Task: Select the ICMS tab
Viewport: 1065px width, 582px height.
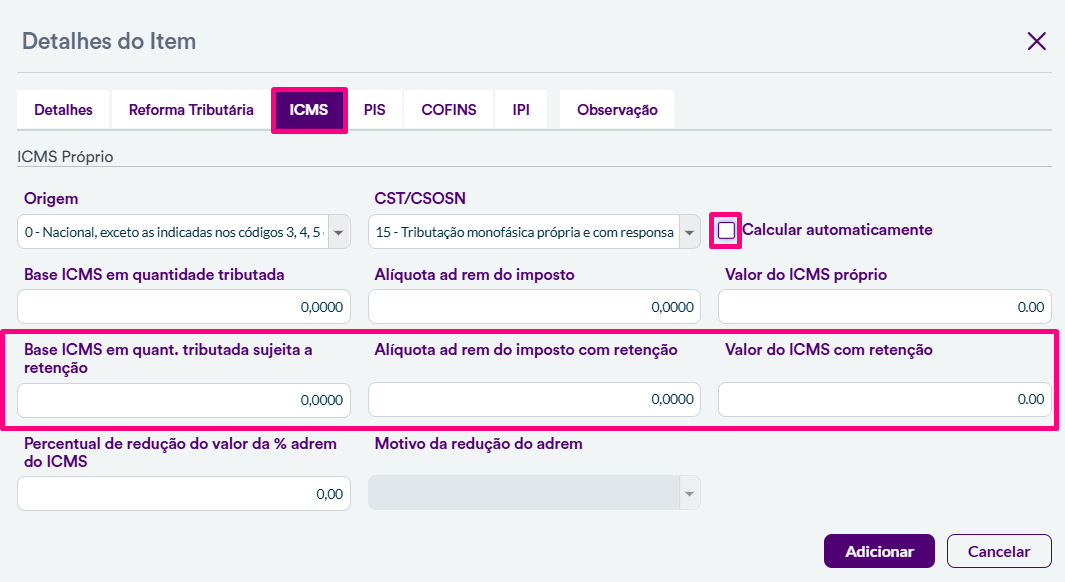Action: [x=309, y=110]
